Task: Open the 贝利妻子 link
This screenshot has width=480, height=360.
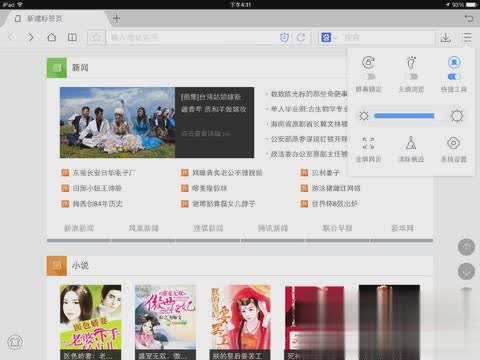Action: (x=326, y=173)
